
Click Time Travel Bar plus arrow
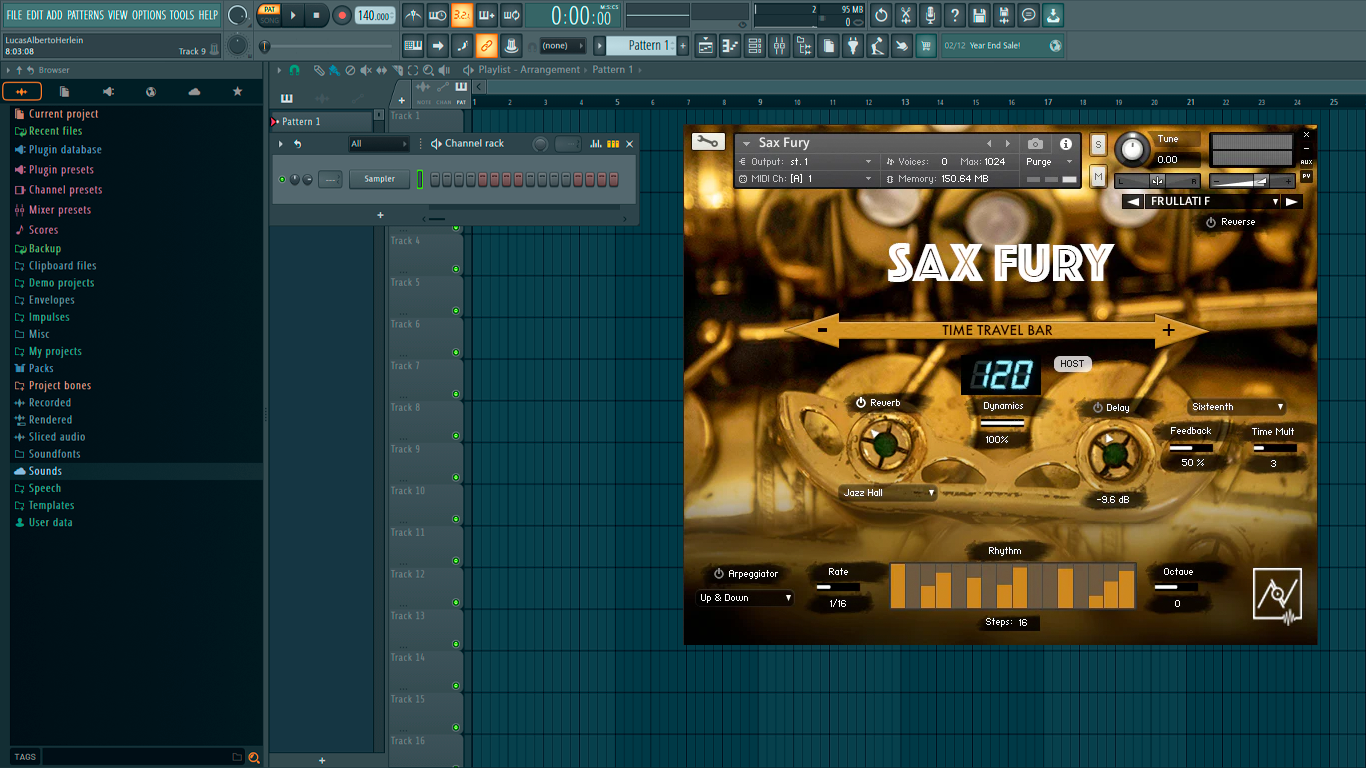pyautogui.click(x=1168, y=330)
